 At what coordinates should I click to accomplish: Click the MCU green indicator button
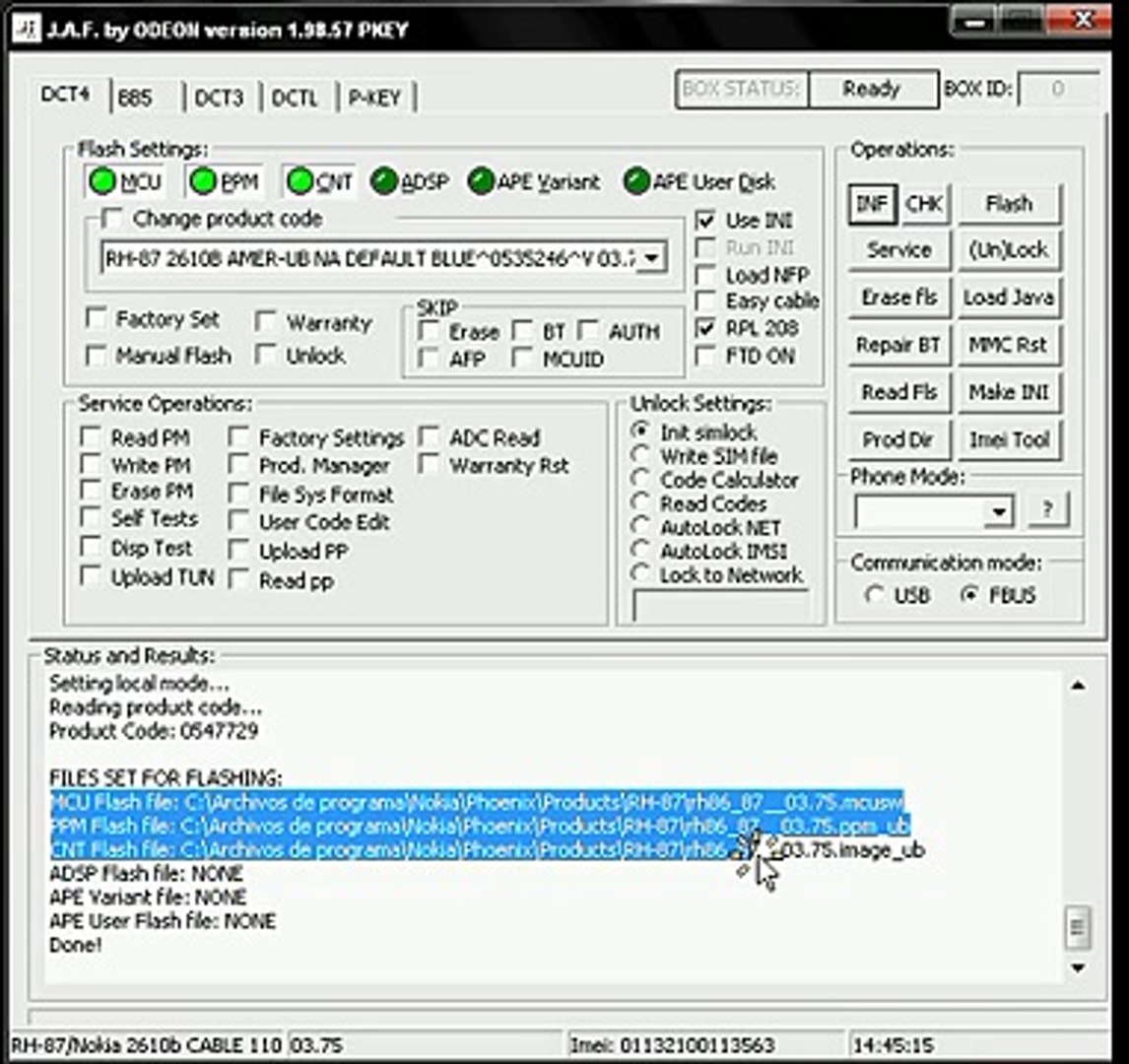pyautogui.click(x=124, y=181)
